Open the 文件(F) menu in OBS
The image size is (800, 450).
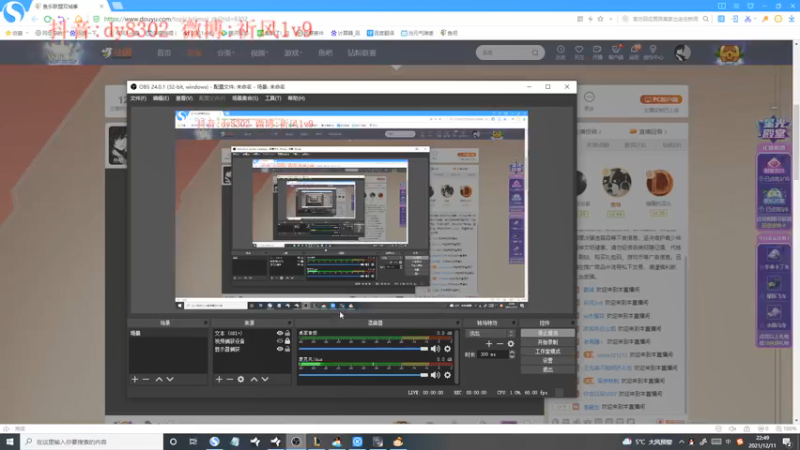click(138, 98)
